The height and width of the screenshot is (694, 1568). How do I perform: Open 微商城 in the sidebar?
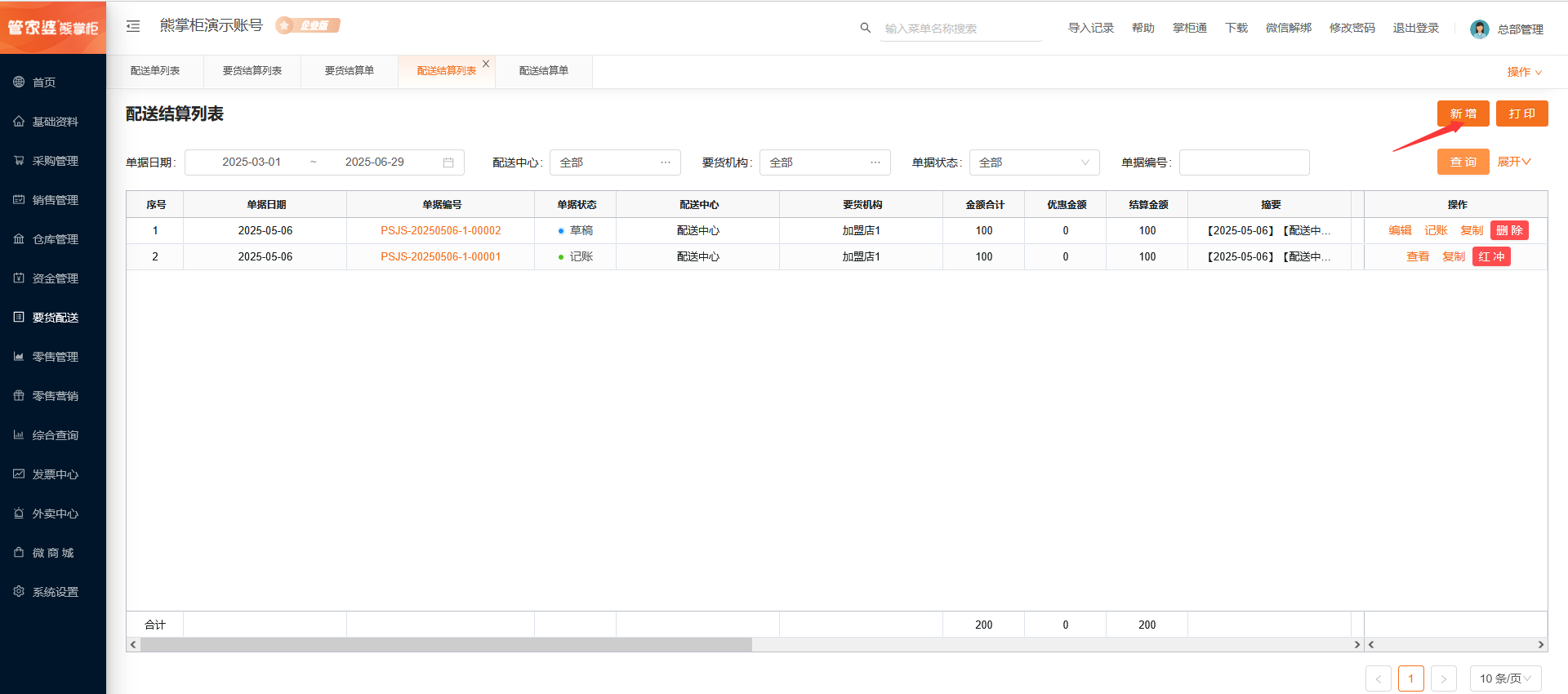(53, 552)
